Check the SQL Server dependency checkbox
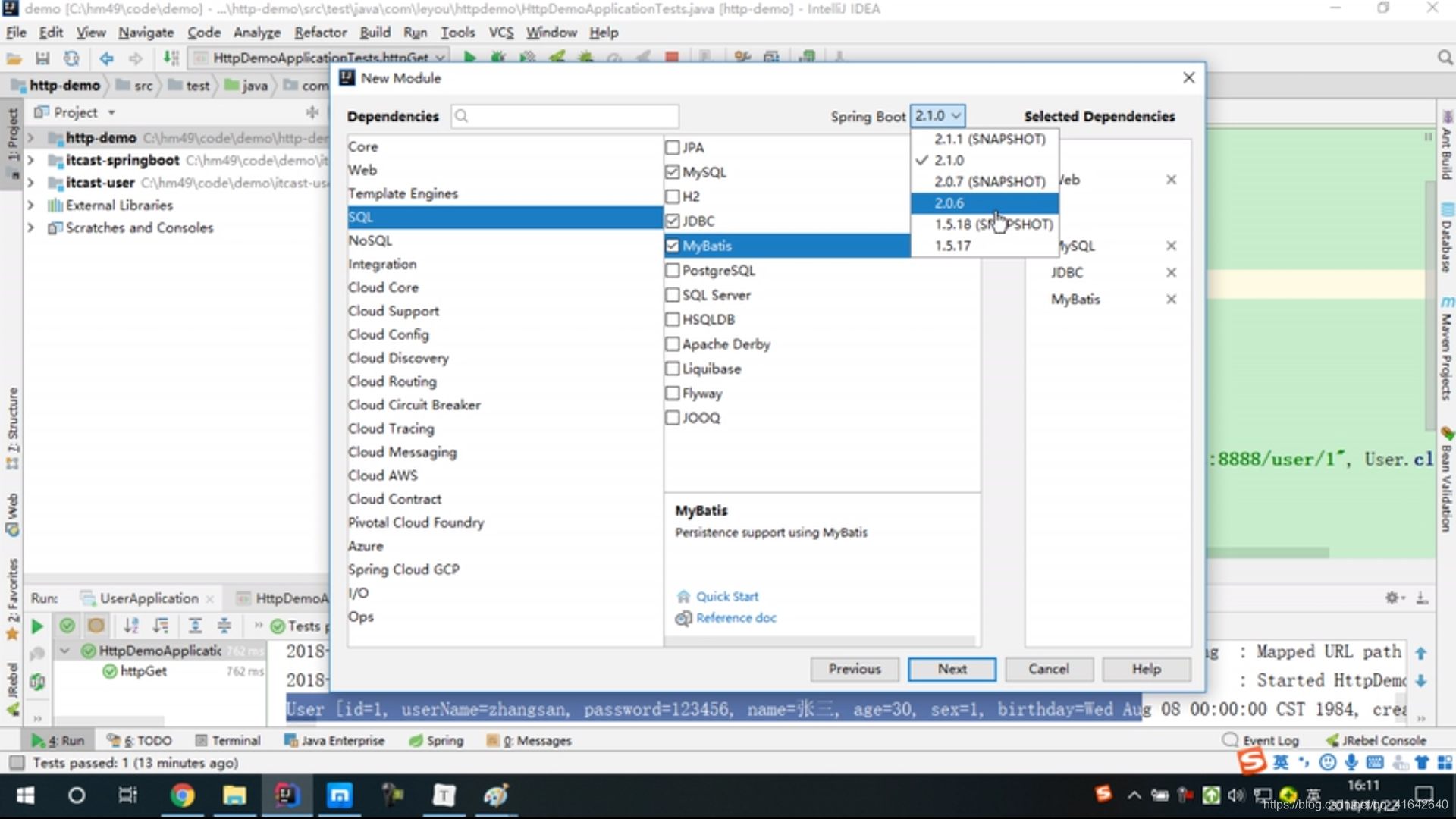Image resolution: width=1456 pixels, height=819 pixels. (x=672, y=295)
